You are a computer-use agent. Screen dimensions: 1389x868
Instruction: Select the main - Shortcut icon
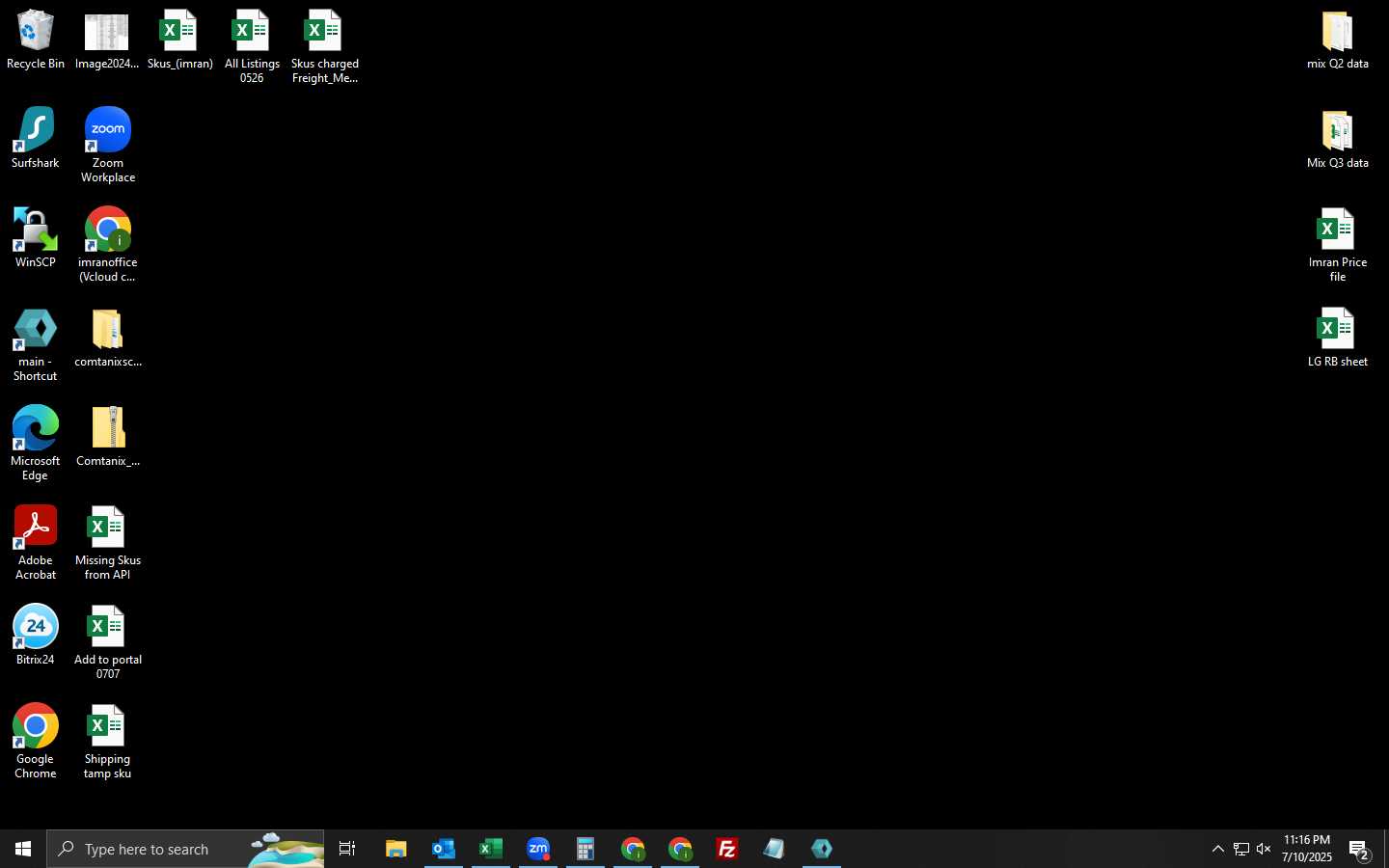[36, 345]
